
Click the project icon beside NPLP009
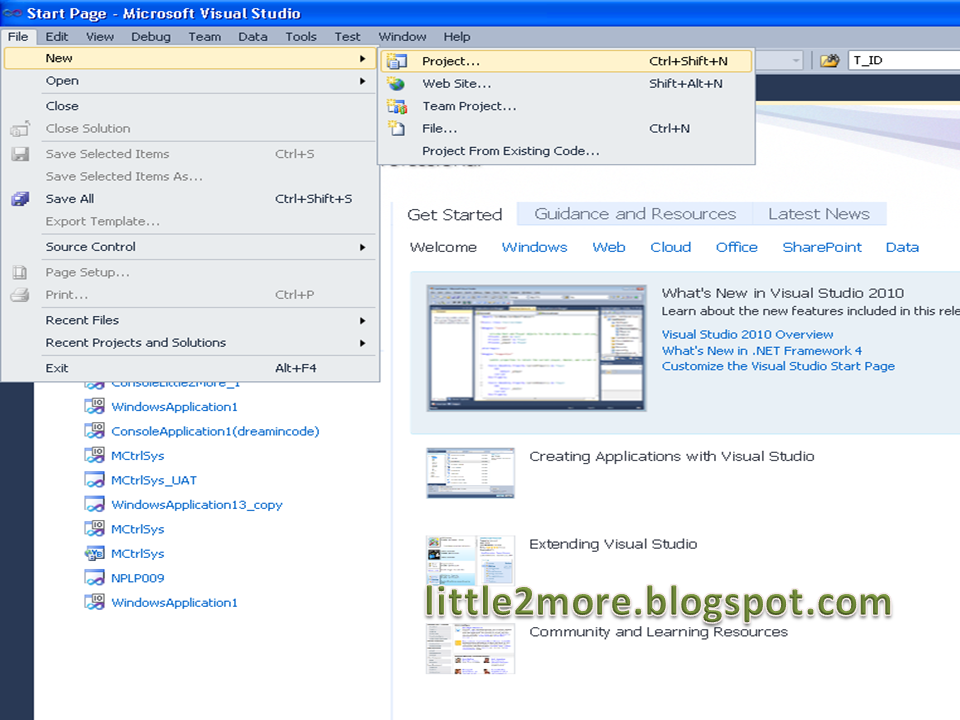tap(94, 578)
